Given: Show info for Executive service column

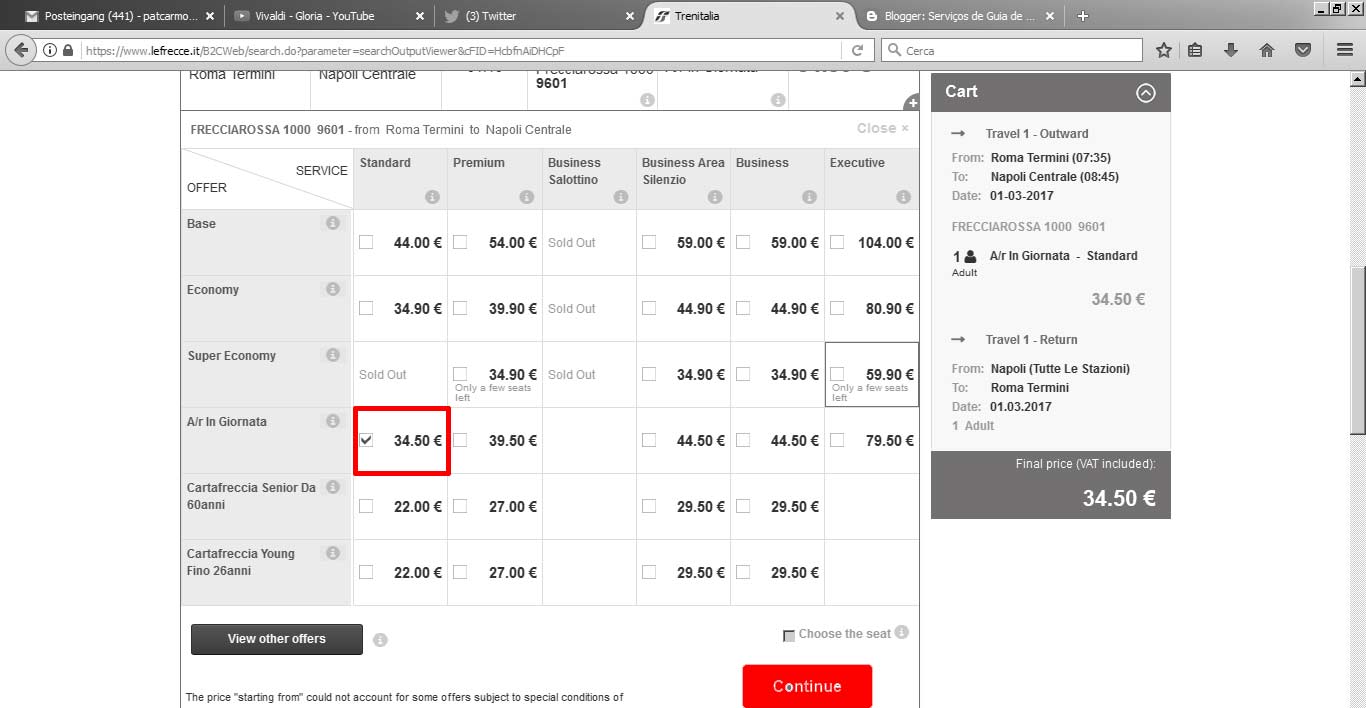Looking at the screenshot, I should click(x=903, y=197).
